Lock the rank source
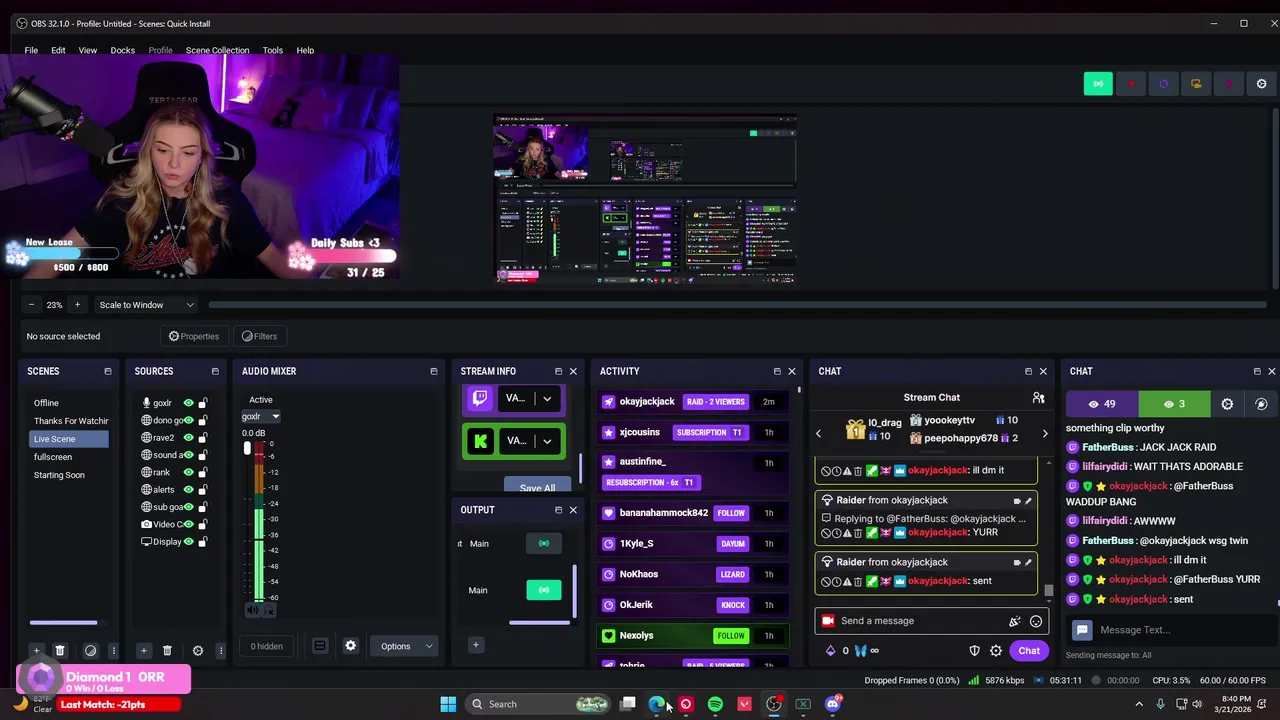Viewport: 1280px width, 720px height. click(203, 472)
